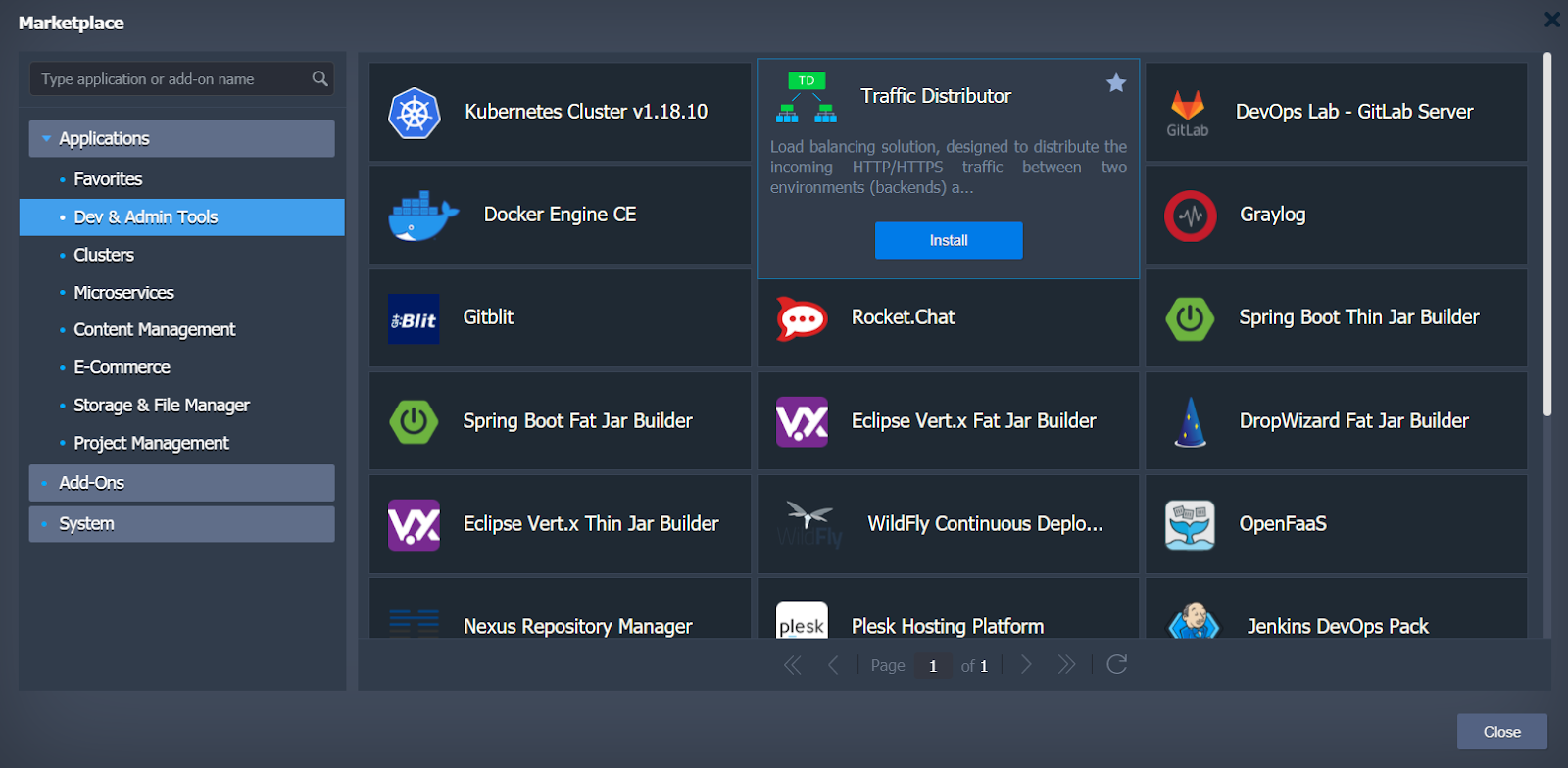This screenshot has height=768, width=1568.
Task: Select the Graylog title
Action: click(x=1273, y=215)
